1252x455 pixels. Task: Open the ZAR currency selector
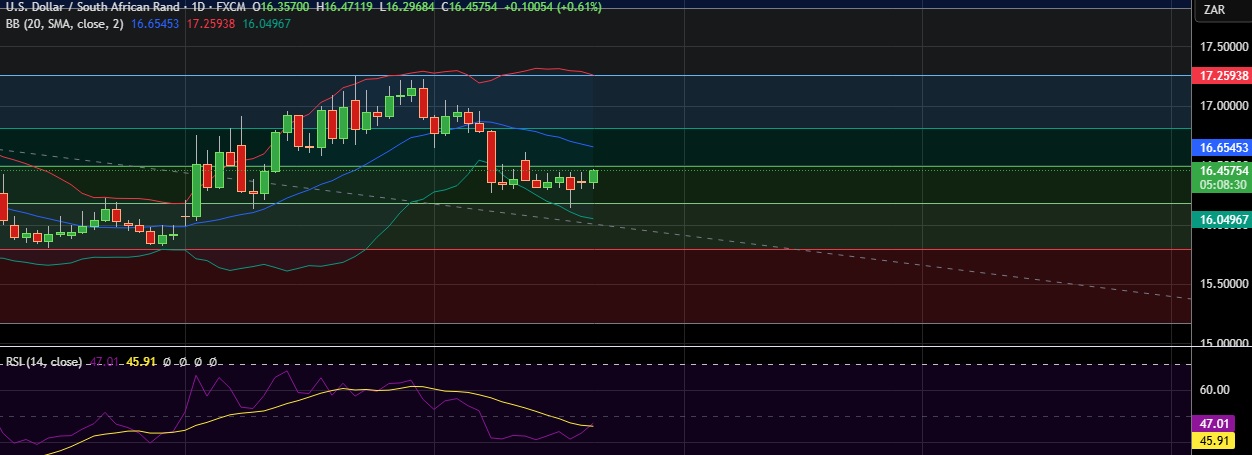(x=1215, y=10)
